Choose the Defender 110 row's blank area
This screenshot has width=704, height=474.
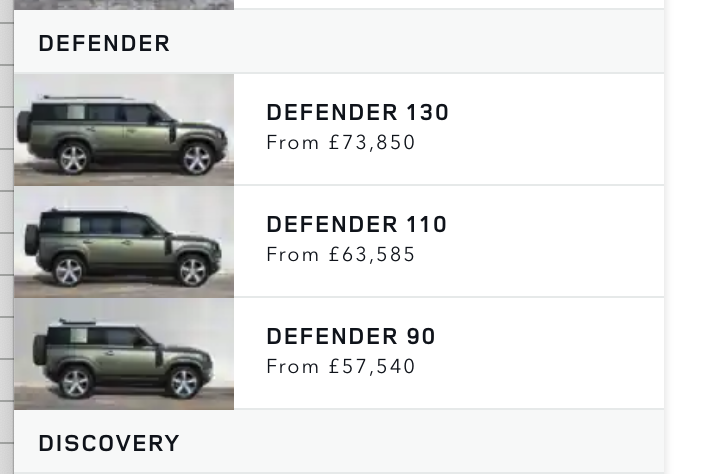(552, 241)
